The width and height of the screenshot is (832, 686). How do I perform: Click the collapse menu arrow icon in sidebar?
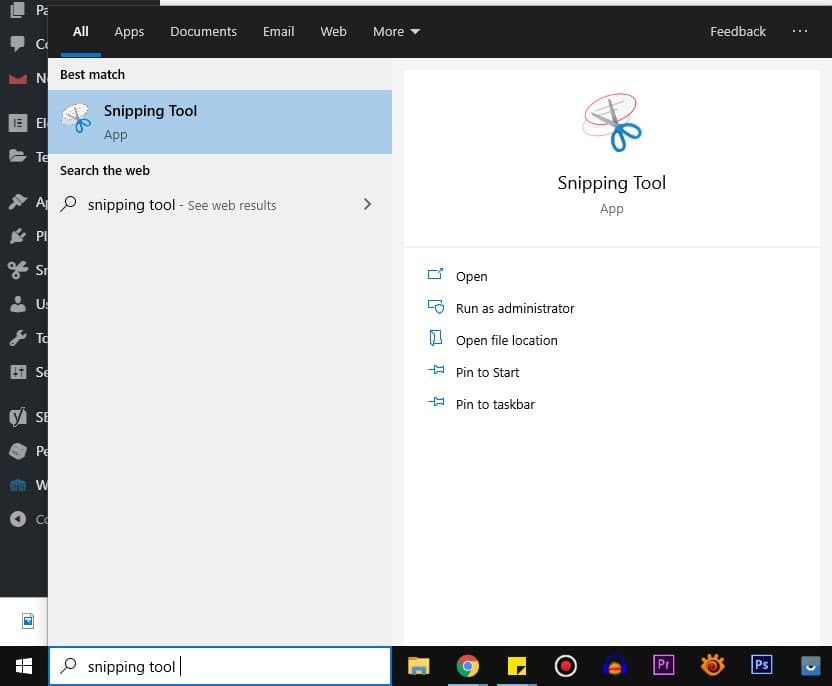[18, 519]
